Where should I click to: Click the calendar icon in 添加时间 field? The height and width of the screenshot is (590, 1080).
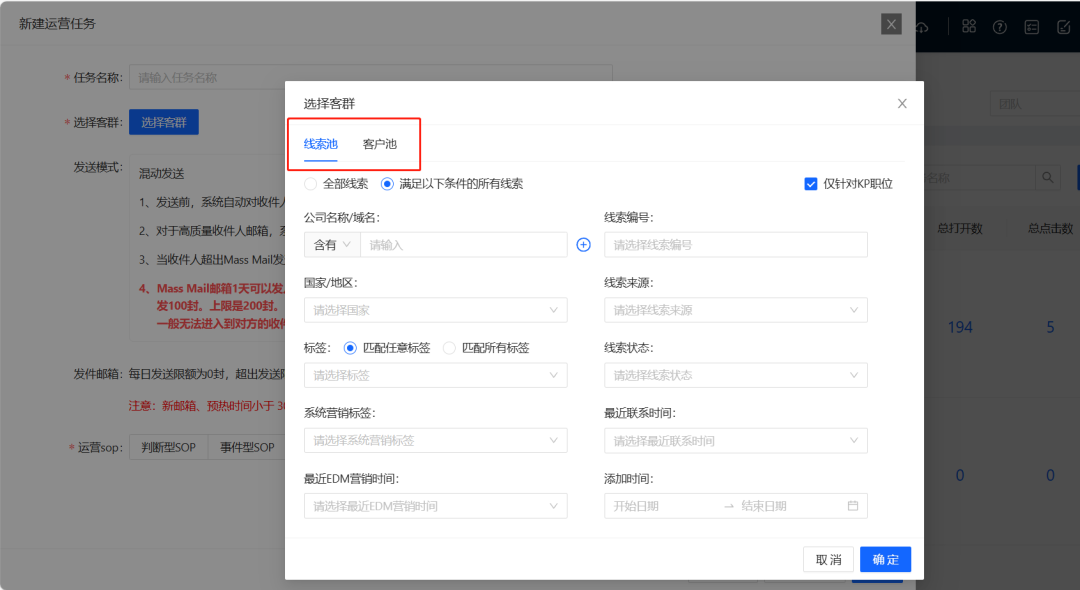[x=853, y=505]
